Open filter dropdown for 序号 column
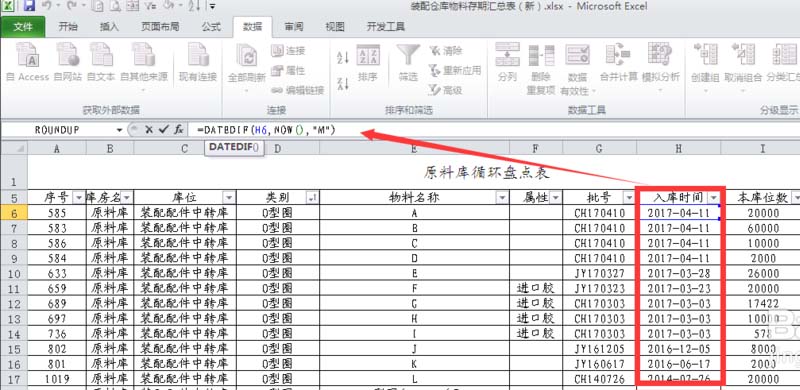 [x=79, y=197]
